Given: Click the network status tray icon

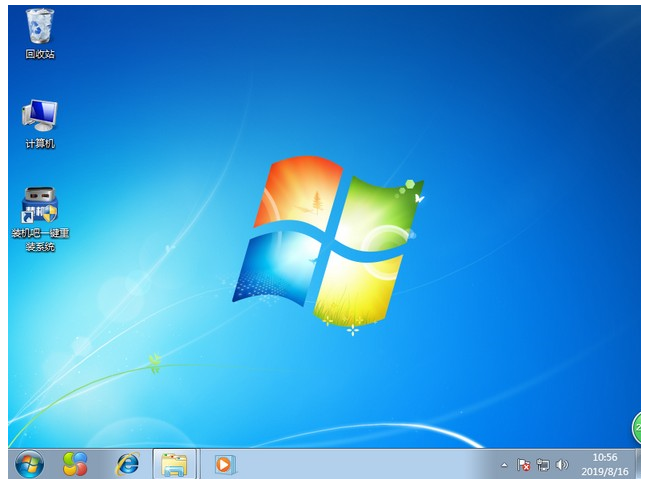Looking at the screenshot, I should pyautogui.click(x=543, y=465).
